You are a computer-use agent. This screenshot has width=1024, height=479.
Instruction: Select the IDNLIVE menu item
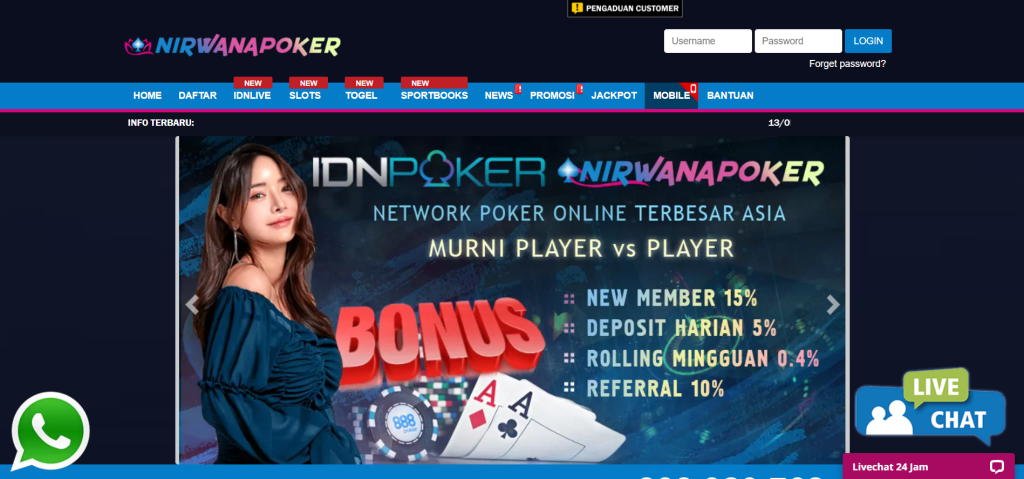[252, 95]
